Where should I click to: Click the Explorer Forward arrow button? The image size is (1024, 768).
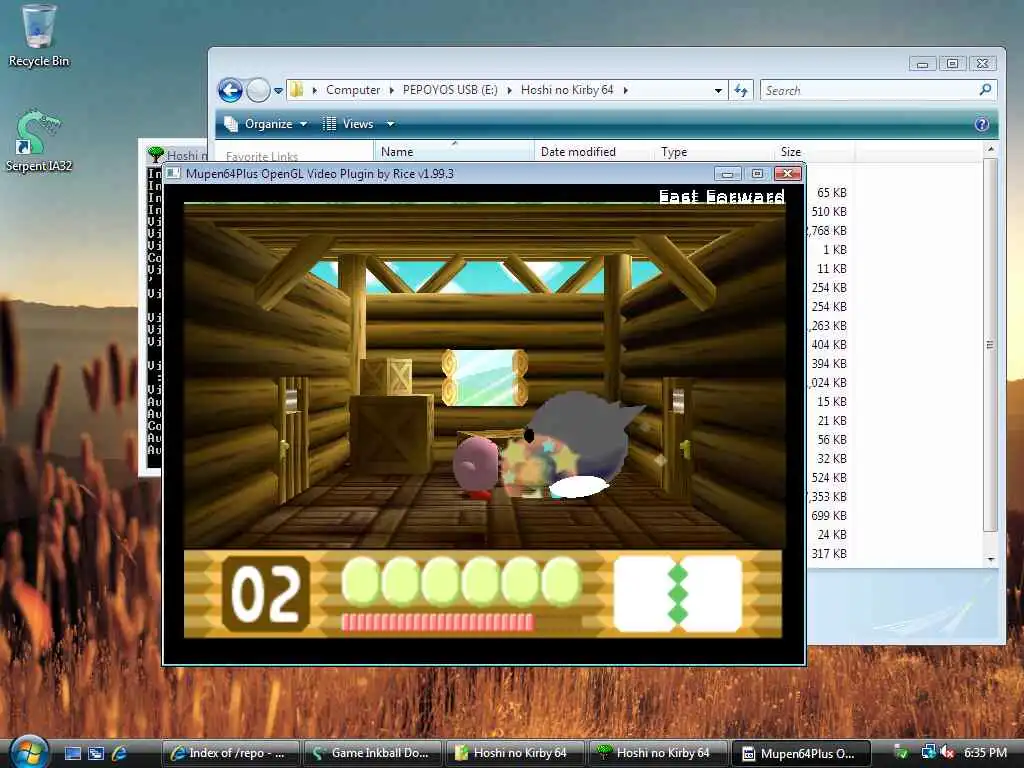click(258, 90)
